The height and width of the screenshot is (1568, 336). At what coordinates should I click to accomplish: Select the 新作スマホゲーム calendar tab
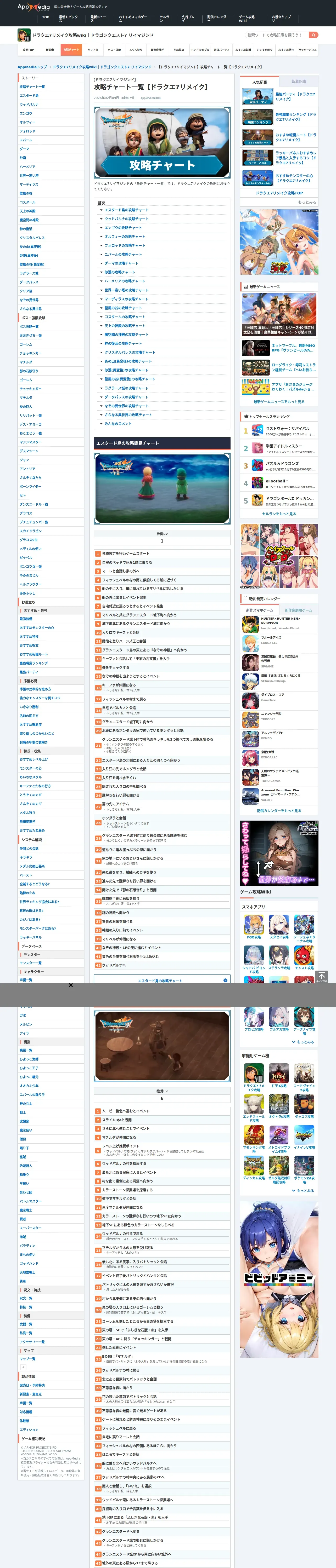[260, 610]
